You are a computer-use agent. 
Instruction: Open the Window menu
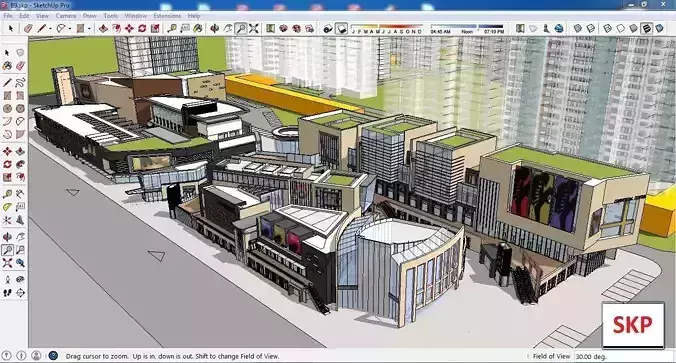135,16
